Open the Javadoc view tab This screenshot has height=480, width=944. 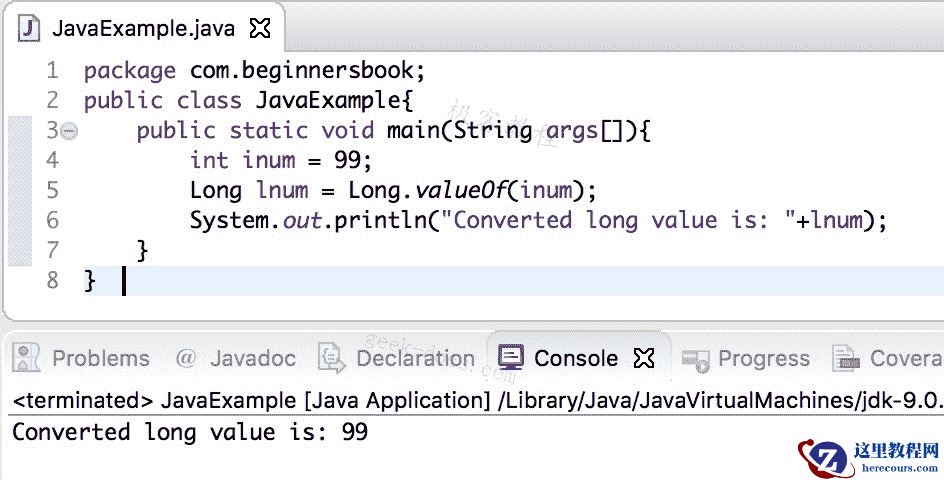click(236, 358)
